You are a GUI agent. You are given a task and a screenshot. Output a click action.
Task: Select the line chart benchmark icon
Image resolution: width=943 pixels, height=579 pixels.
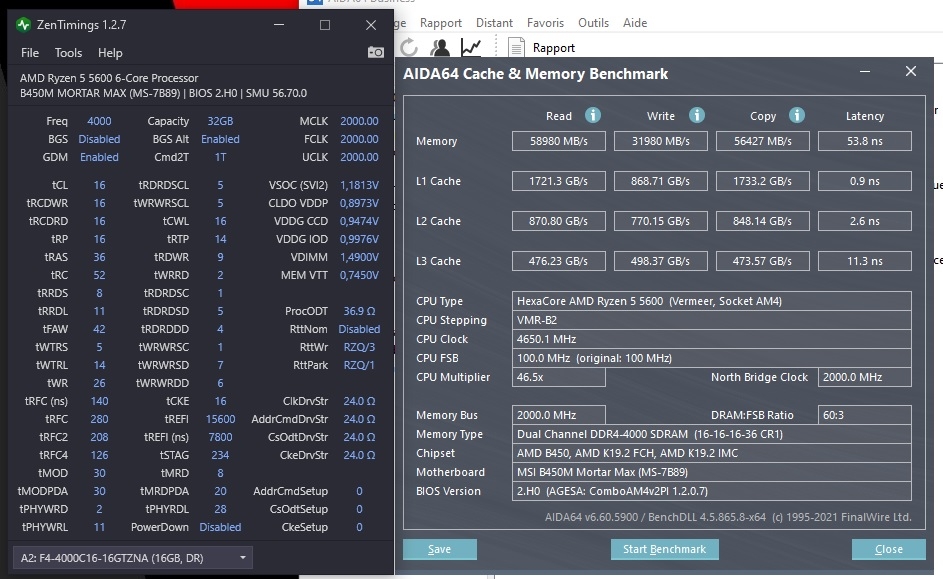(471, 46)
